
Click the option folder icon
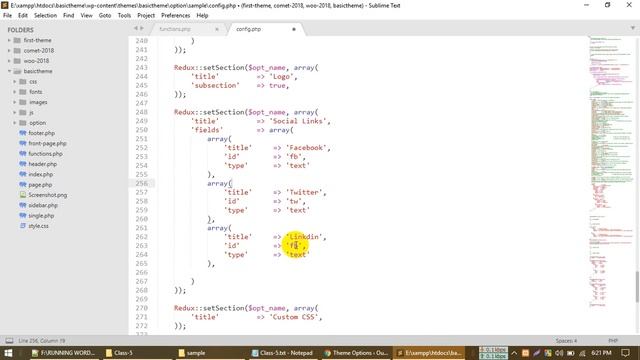point(23,123)
